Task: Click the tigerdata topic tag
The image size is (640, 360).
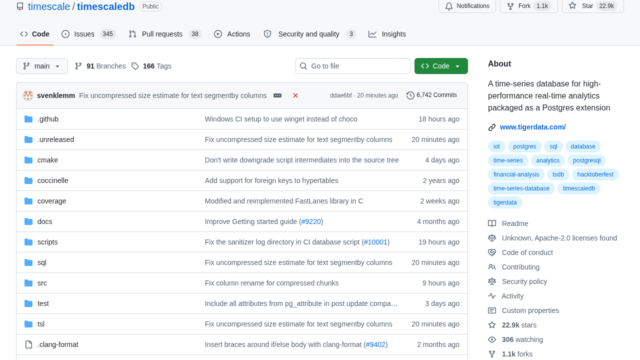Action: click(x=505, y=202)
